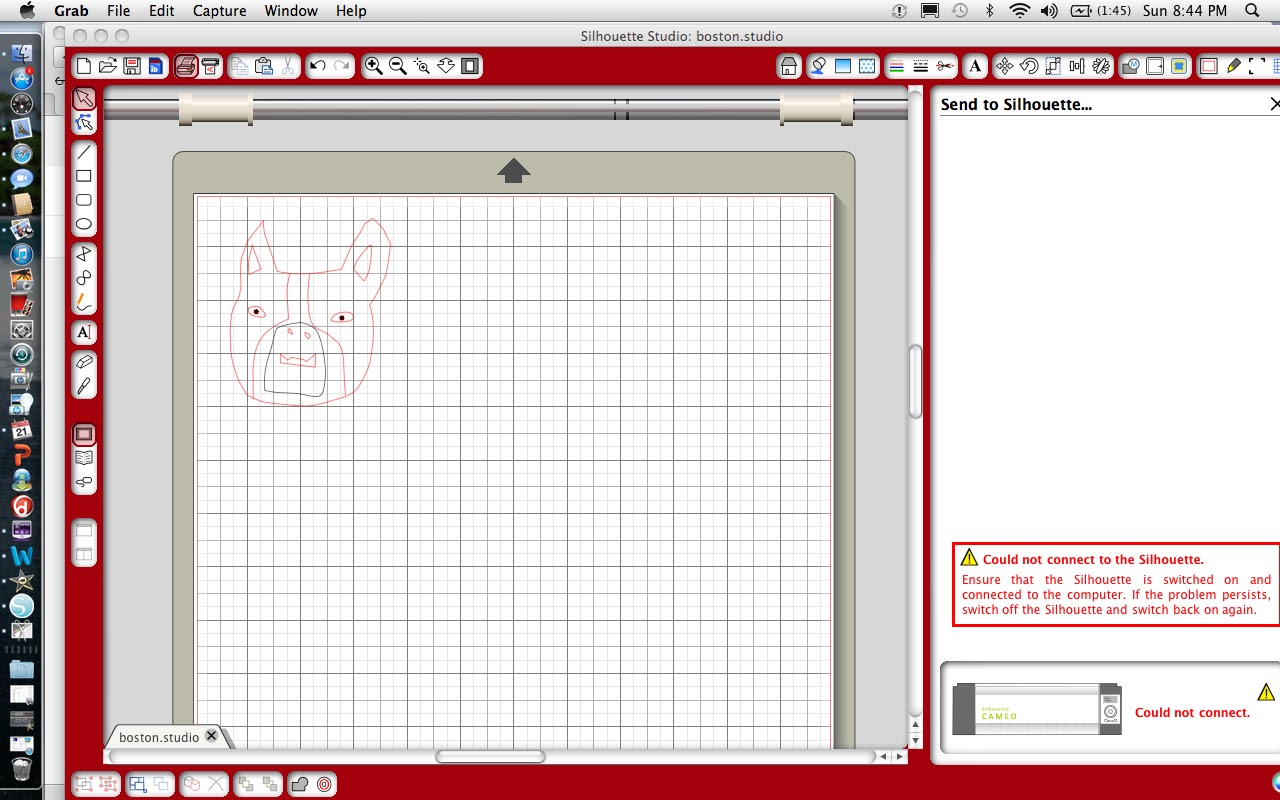This screenshot has width=1280, height=800.
Task: Open the Fill Pattern panel
Action: (867, 67)
